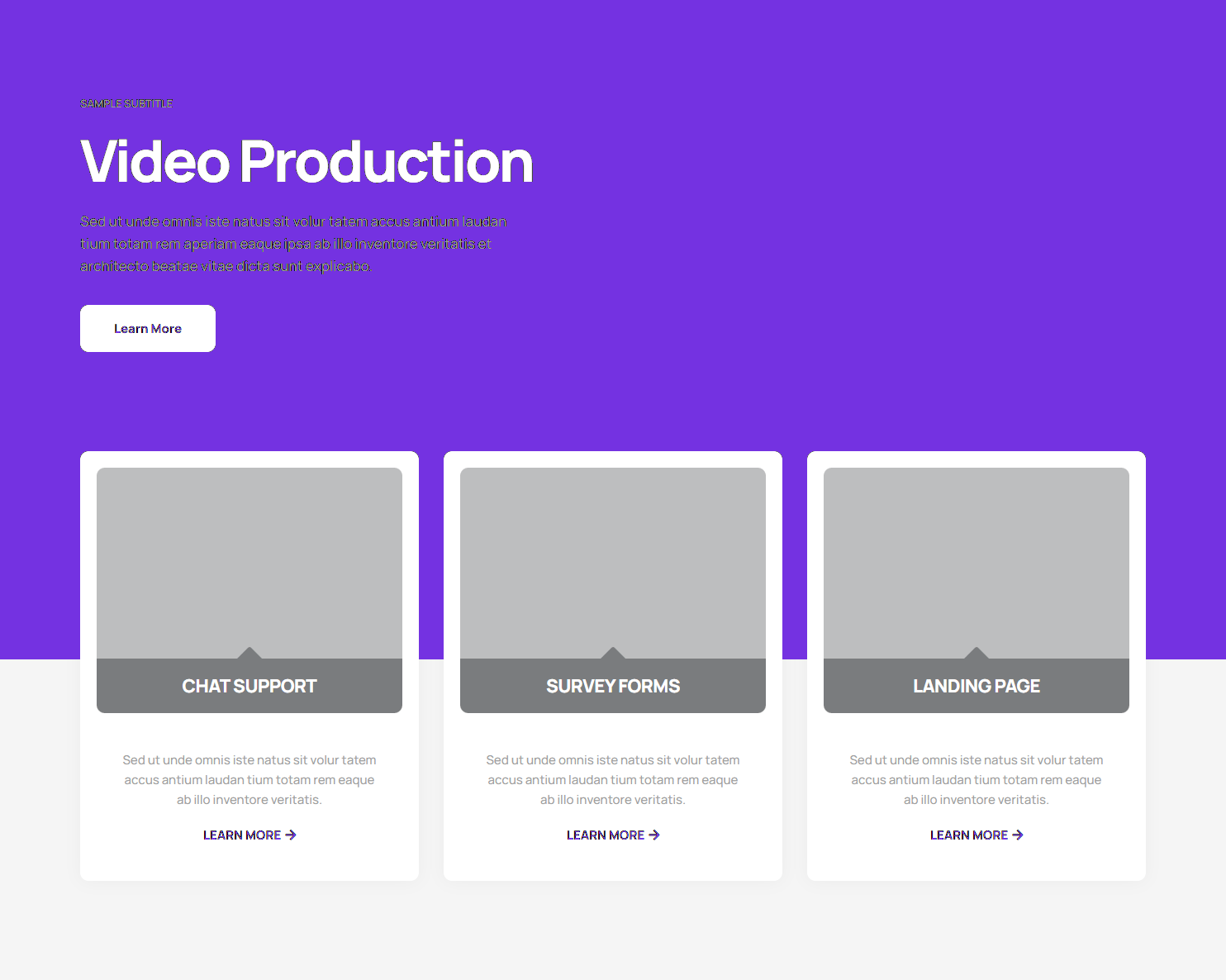The image size is (1226, 980).
Task: Open the Landing Page LEARN MORE link
Action: tap(969, 835)
